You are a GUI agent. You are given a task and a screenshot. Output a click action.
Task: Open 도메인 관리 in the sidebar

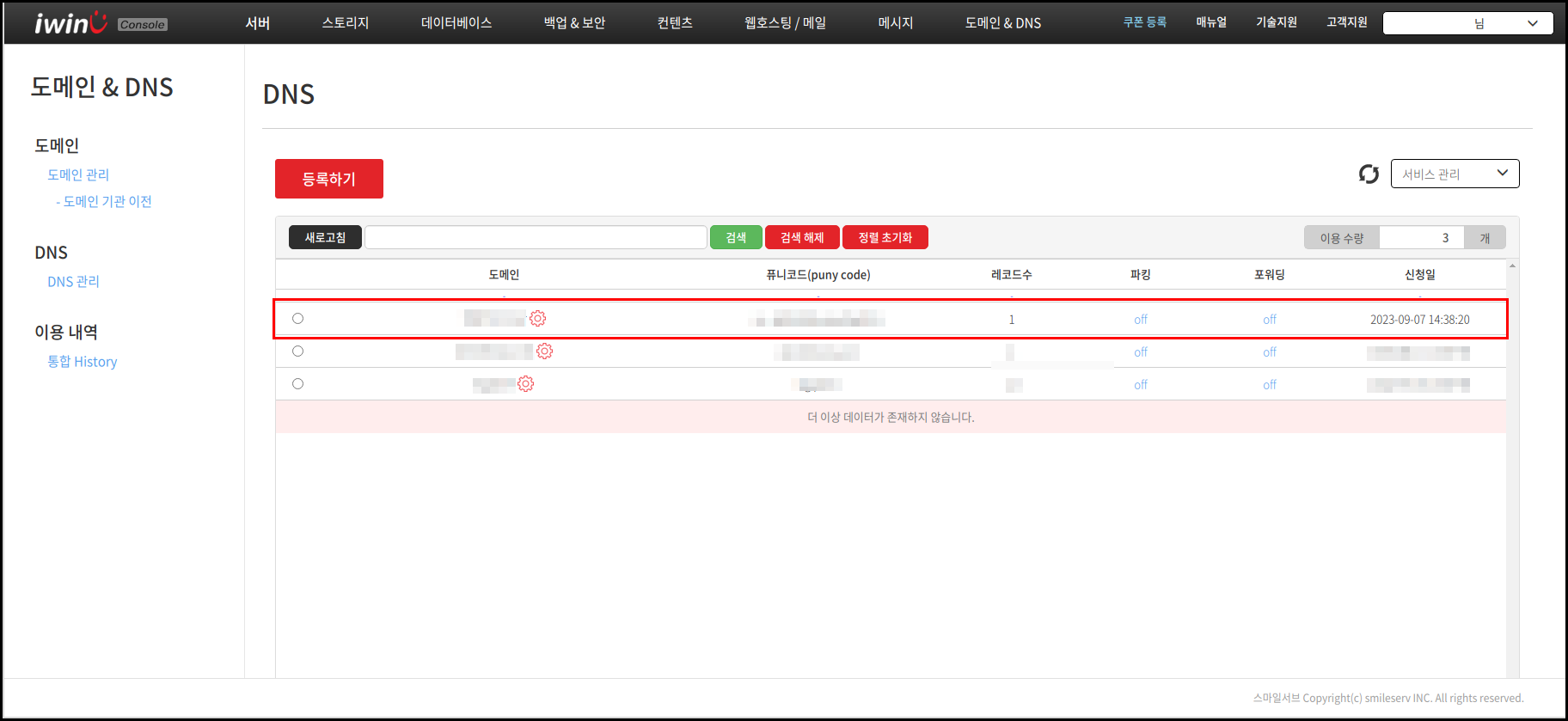[x=78, y=174]
